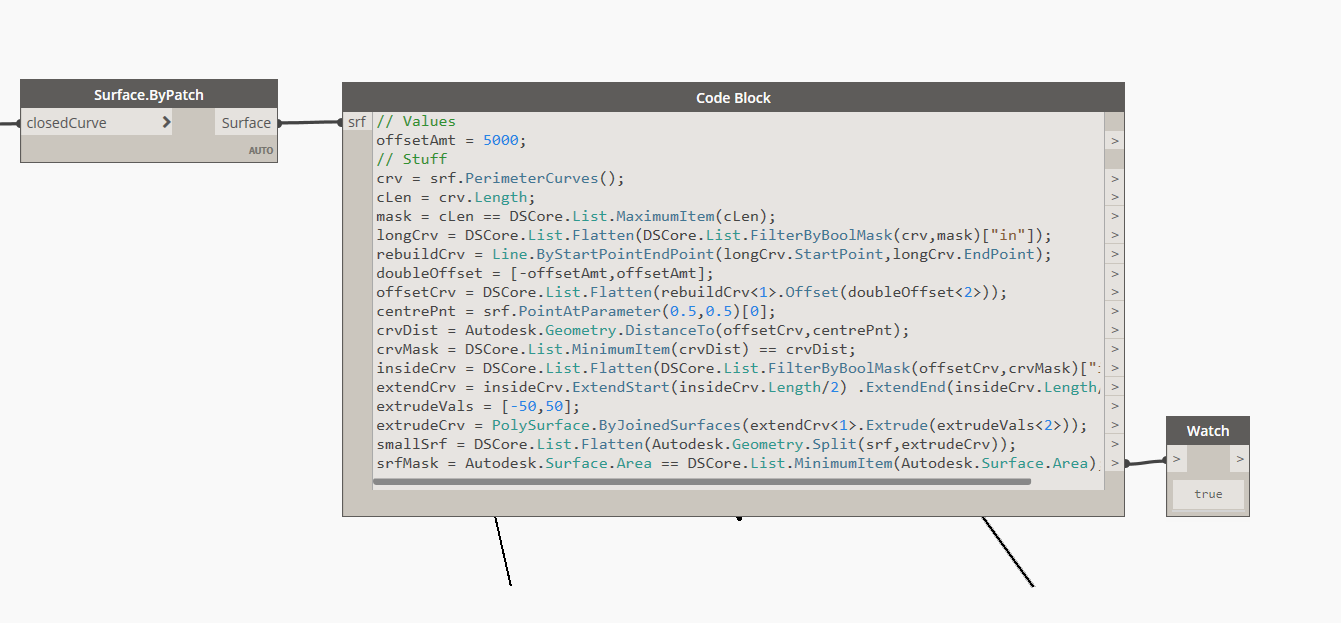This screenshot has width=1341, height=623.
Task: Toggle the AUTO lacing setting on Surface.ByPatch
Action: [x=261, y=150]
